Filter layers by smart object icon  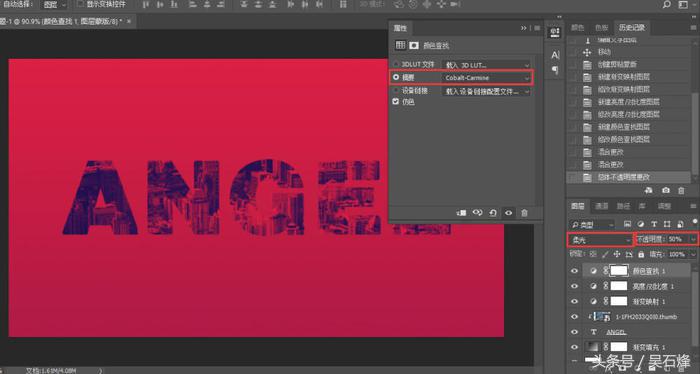tap(680, 224)
